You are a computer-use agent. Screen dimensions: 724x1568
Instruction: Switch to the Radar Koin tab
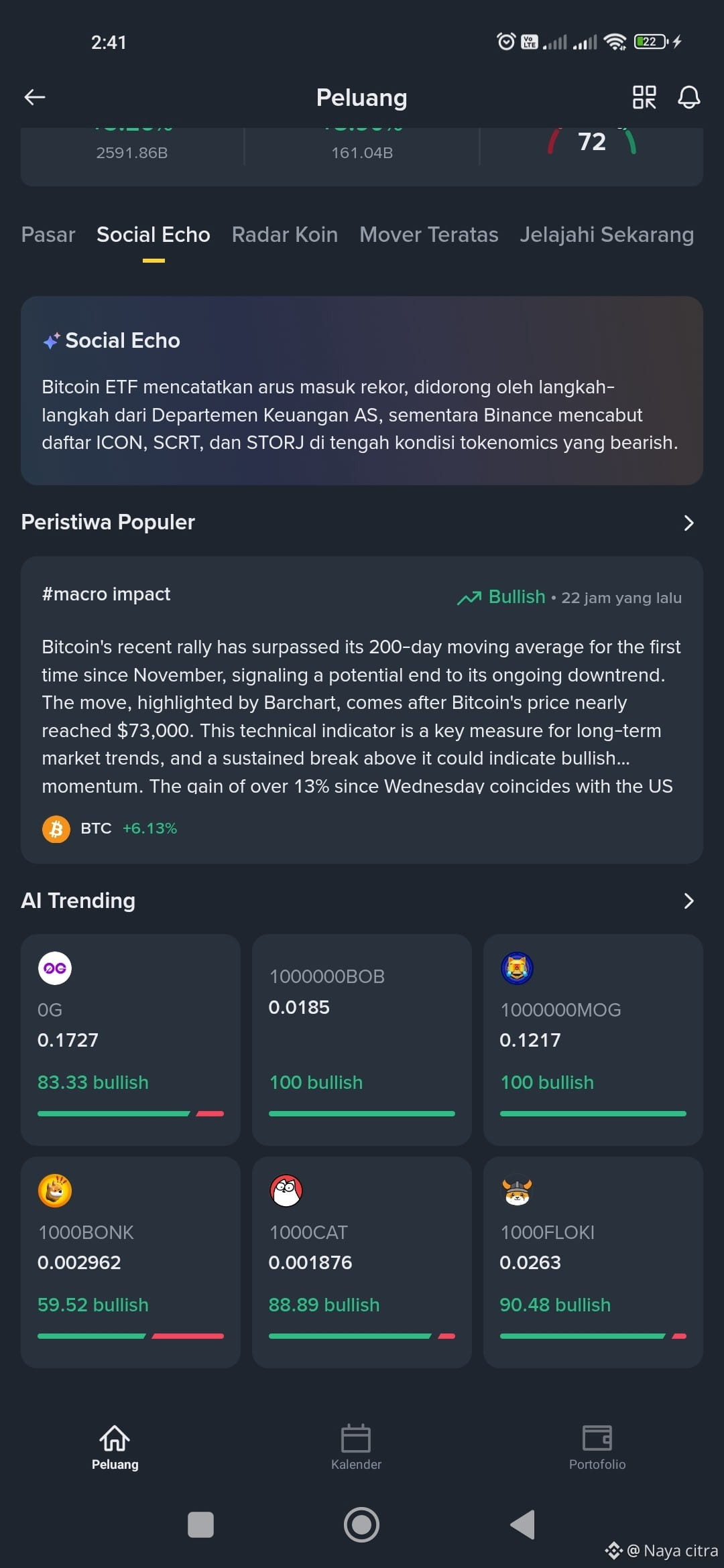point(285,235)
